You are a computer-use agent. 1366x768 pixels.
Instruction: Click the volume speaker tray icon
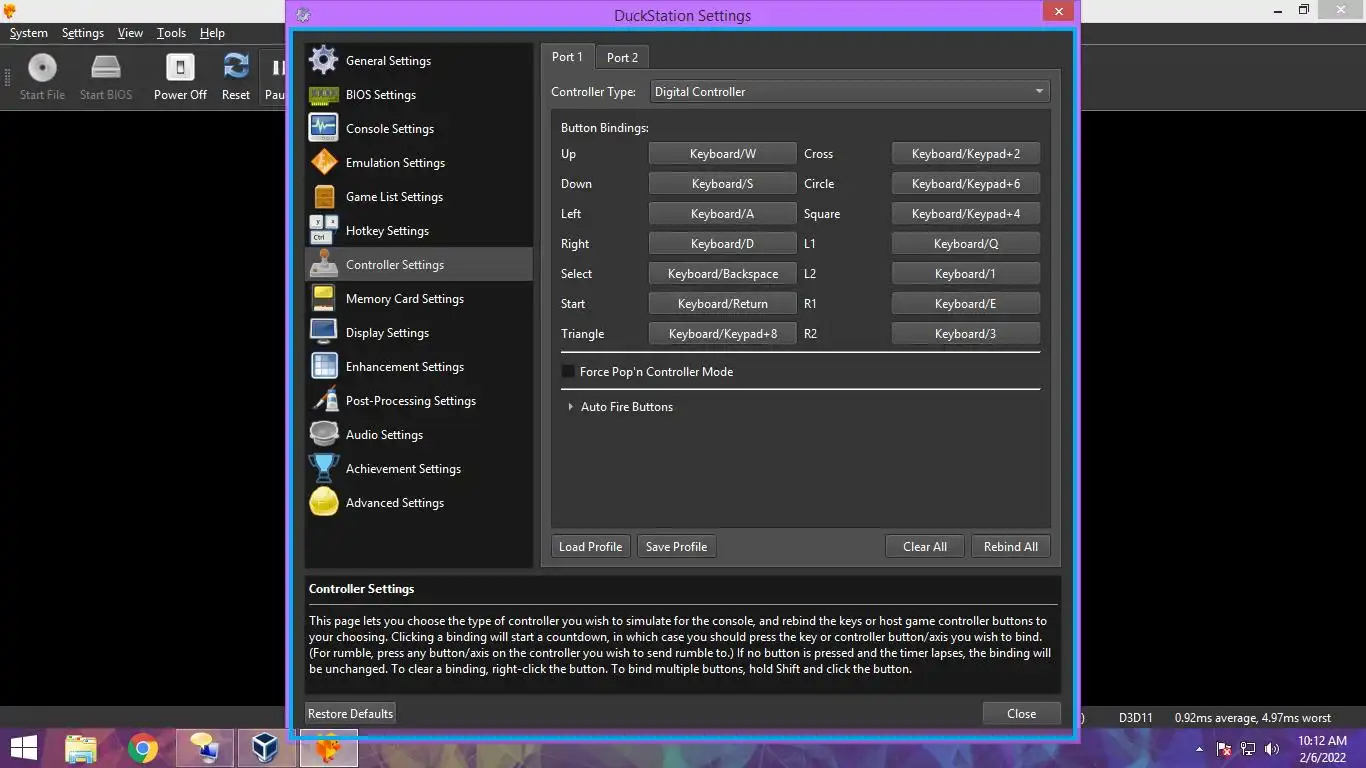1272,749
